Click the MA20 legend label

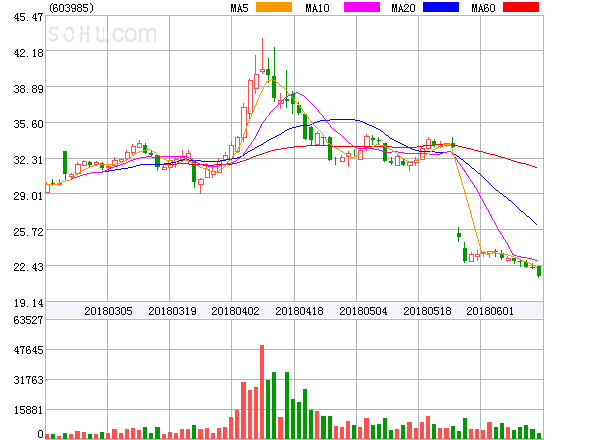[403, 8]
